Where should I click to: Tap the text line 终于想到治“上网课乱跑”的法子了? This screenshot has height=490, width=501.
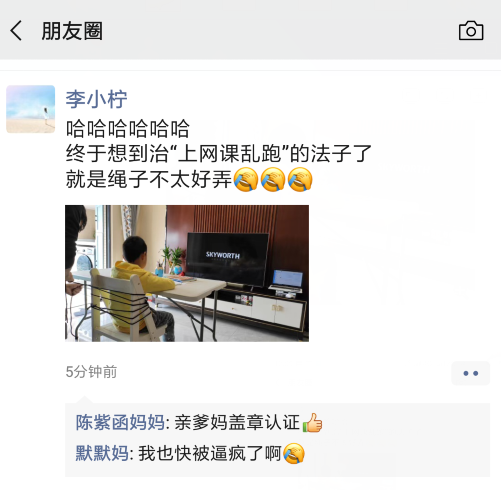[219, 154]
